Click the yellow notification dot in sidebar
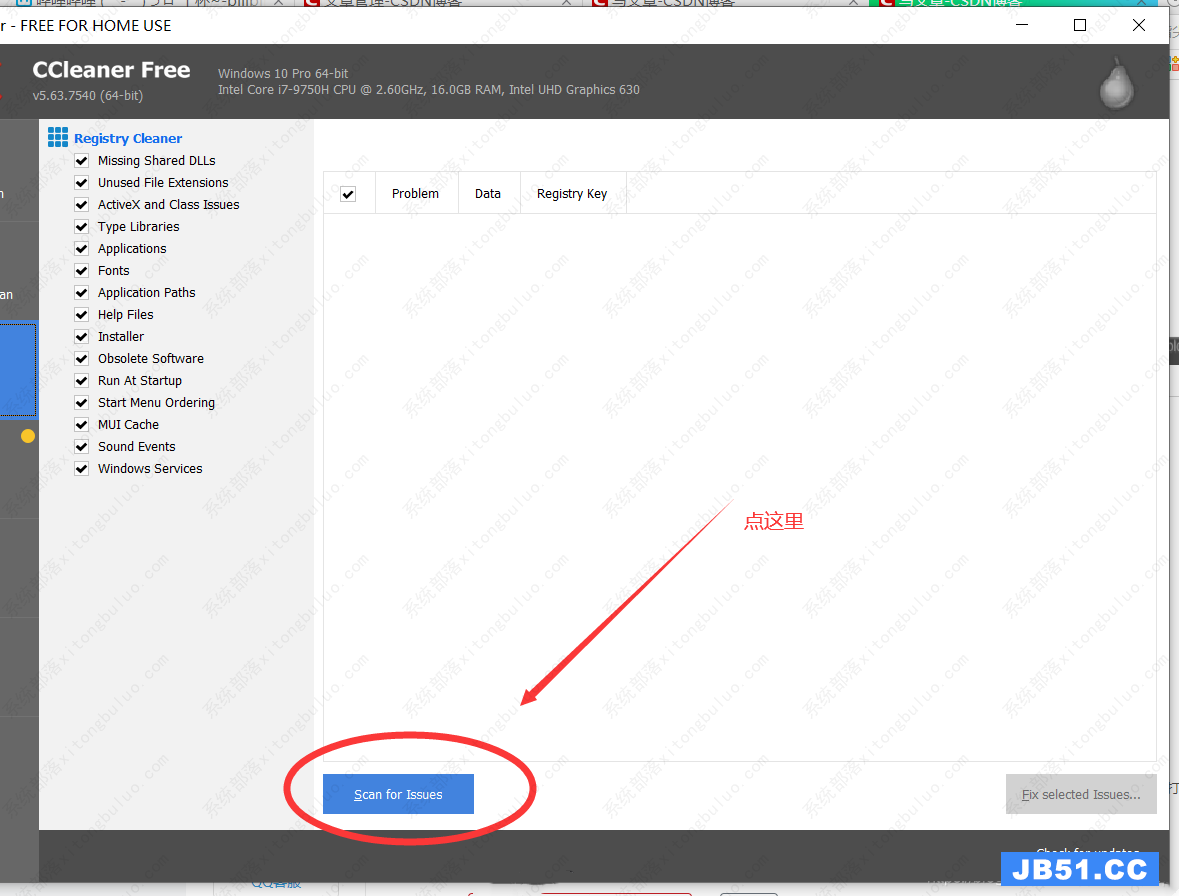The height and width of the screenshot is (896, 1179). pos(28,436)
